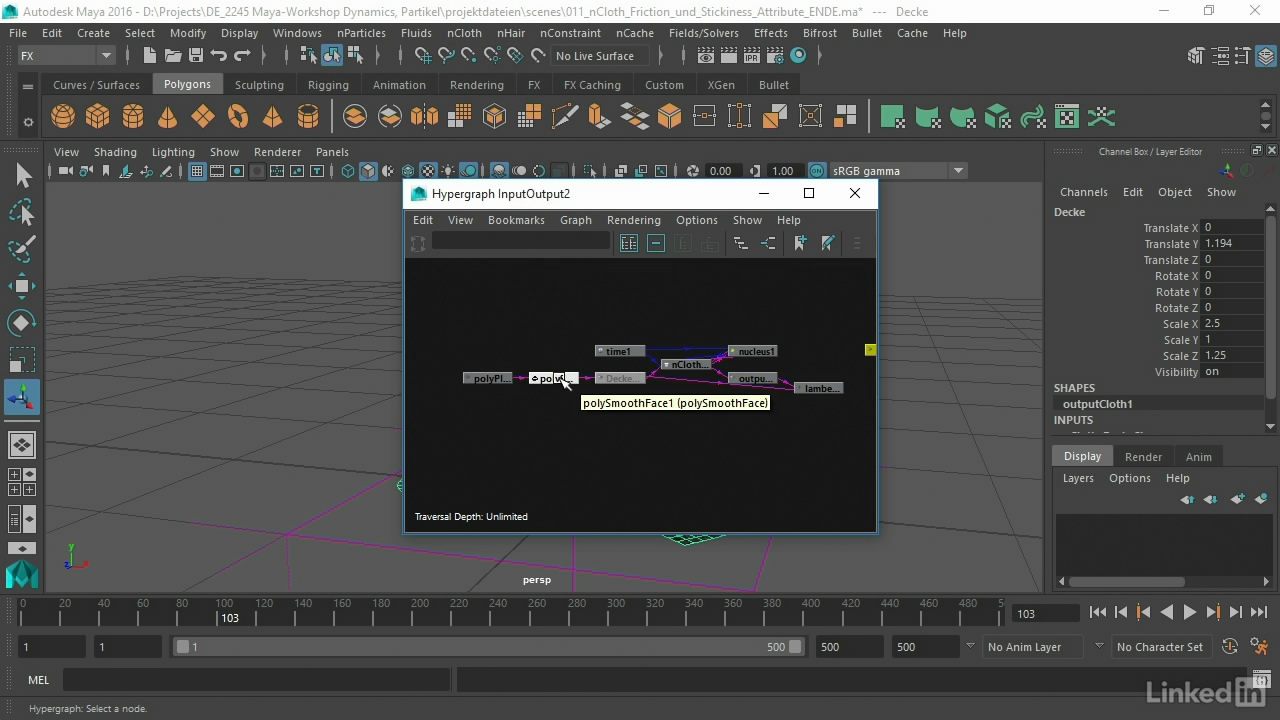The image size is (1280, 720).
Task: Toggle snap to points
Action: pyautogui.click(x=469, y=56)
